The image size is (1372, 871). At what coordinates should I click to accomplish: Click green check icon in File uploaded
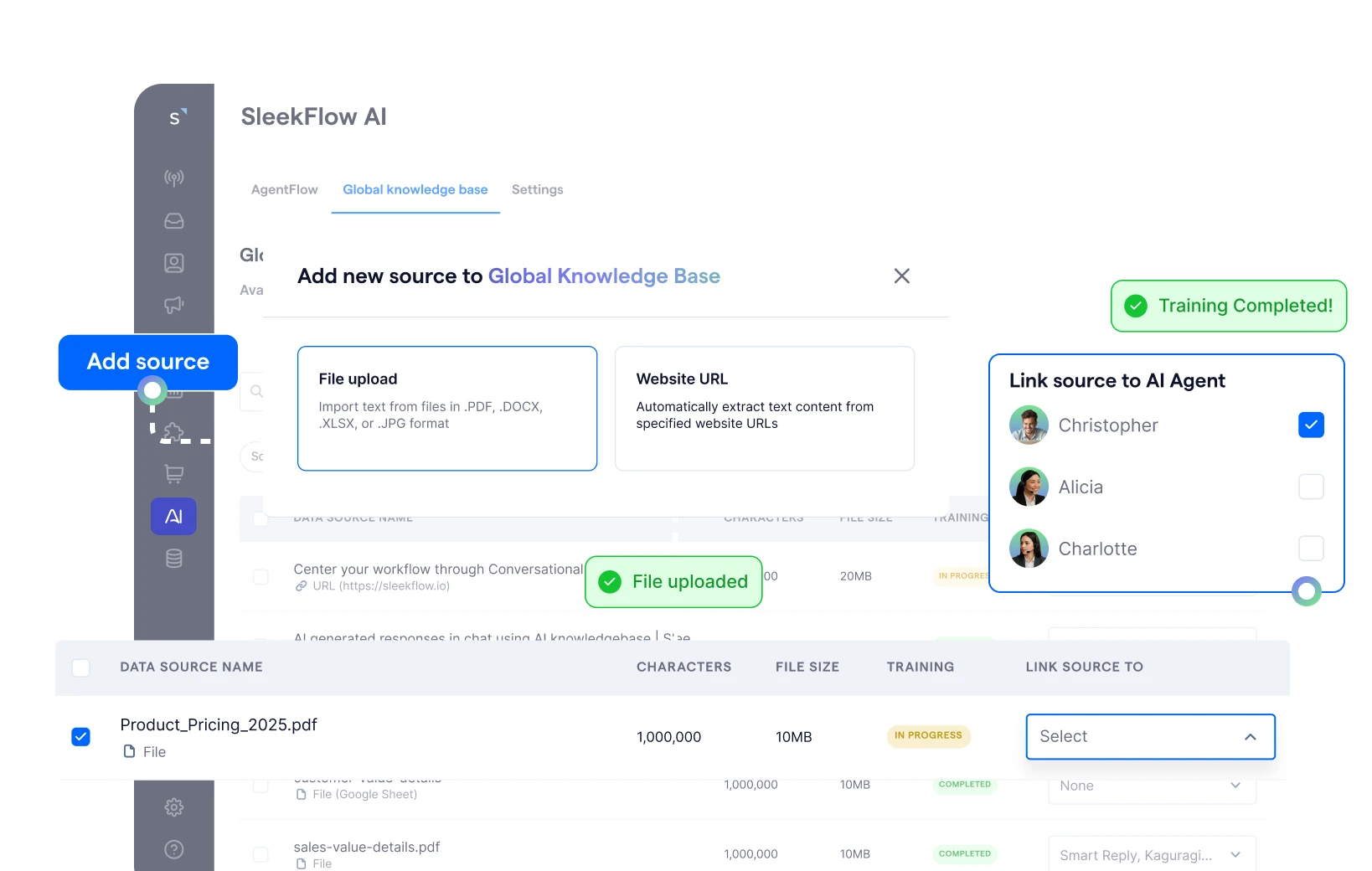pyautogui.click(x=610, y=582)
